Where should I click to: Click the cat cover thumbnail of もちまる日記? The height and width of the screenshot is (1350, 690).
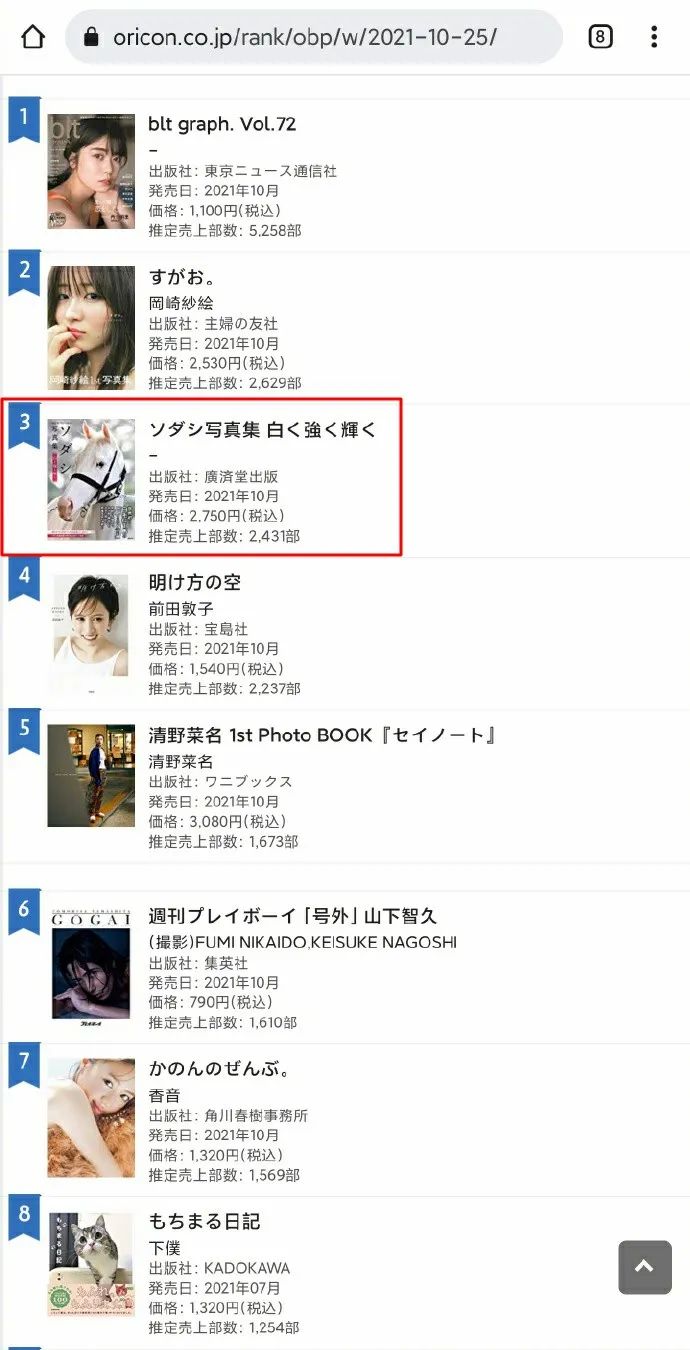[x=91, y=1264]
